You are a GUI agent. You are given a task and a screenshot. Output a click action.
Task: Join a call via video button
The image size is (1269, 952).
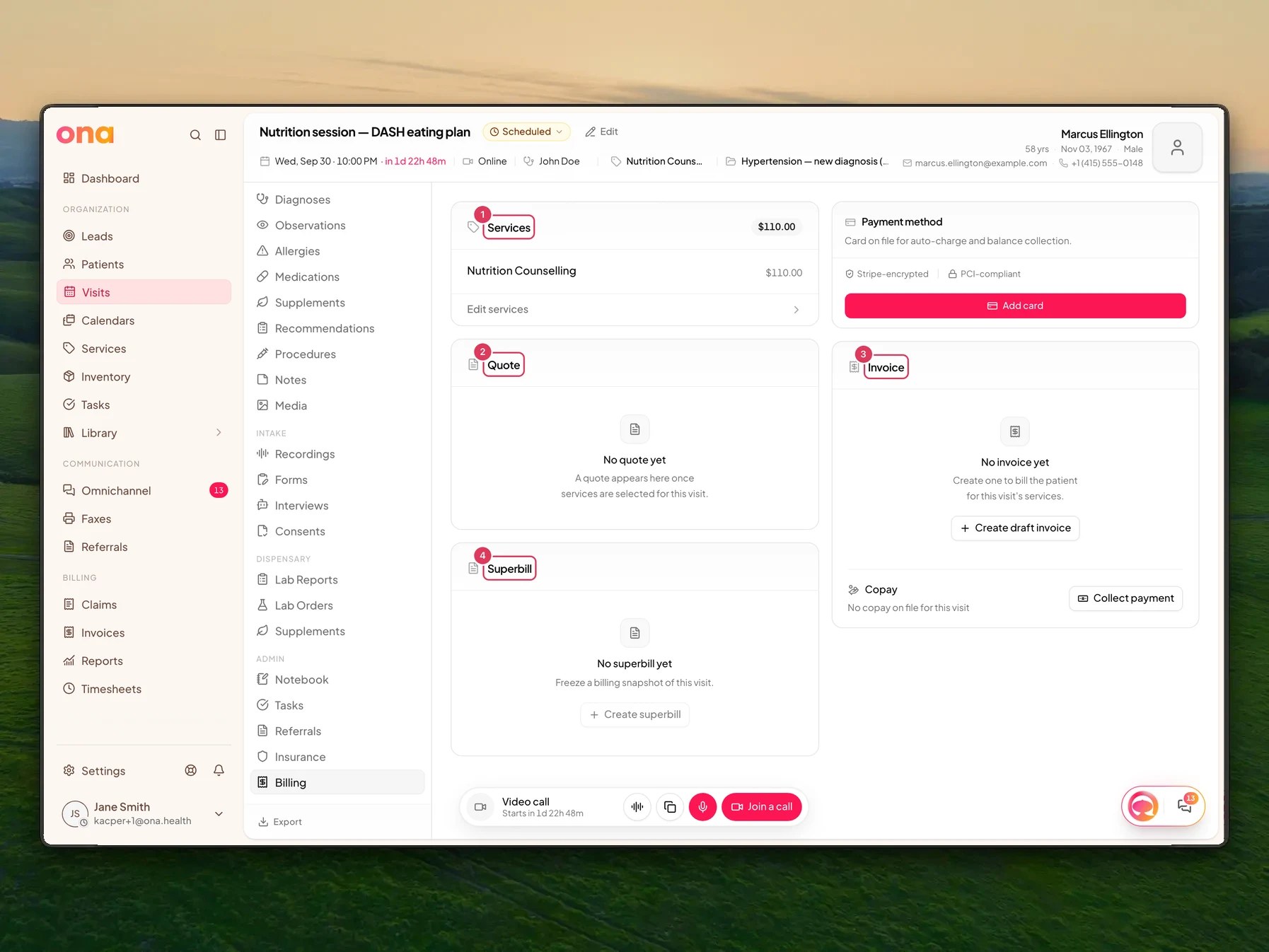(761, 806)
